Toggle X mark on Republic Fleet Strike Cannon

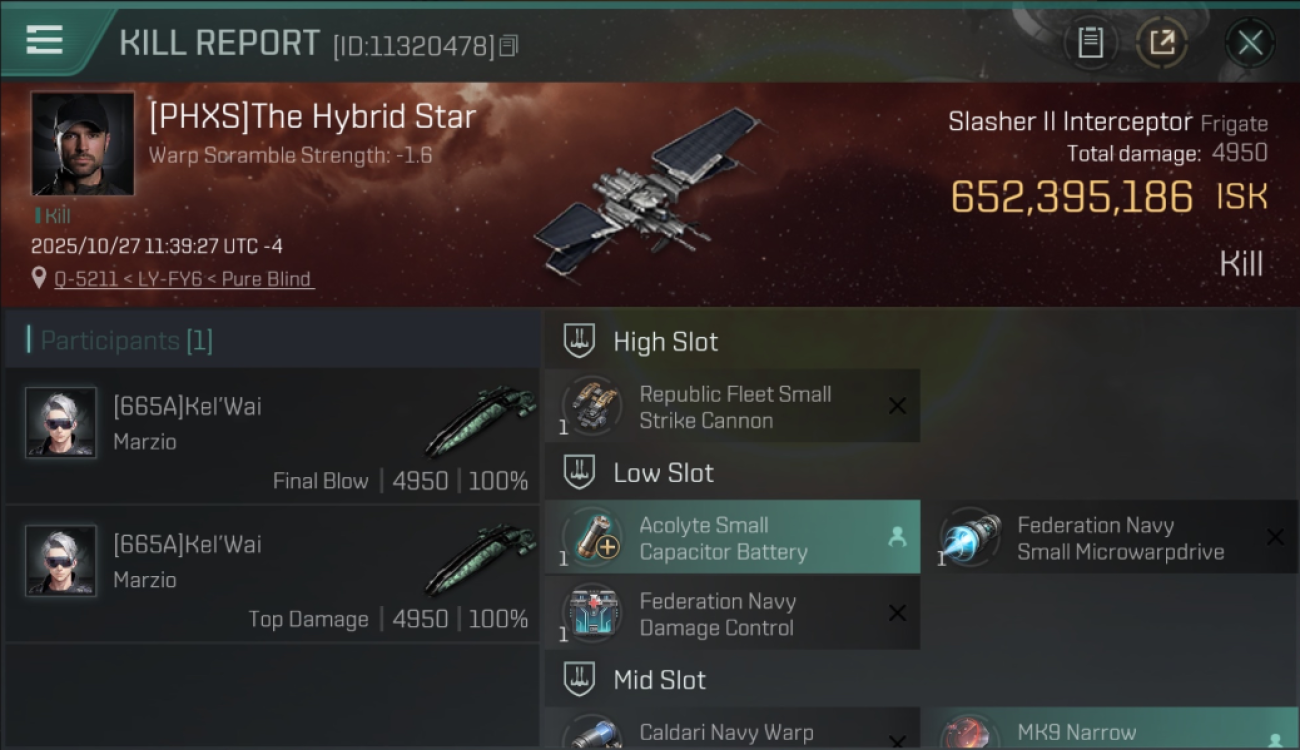[898, 406]
